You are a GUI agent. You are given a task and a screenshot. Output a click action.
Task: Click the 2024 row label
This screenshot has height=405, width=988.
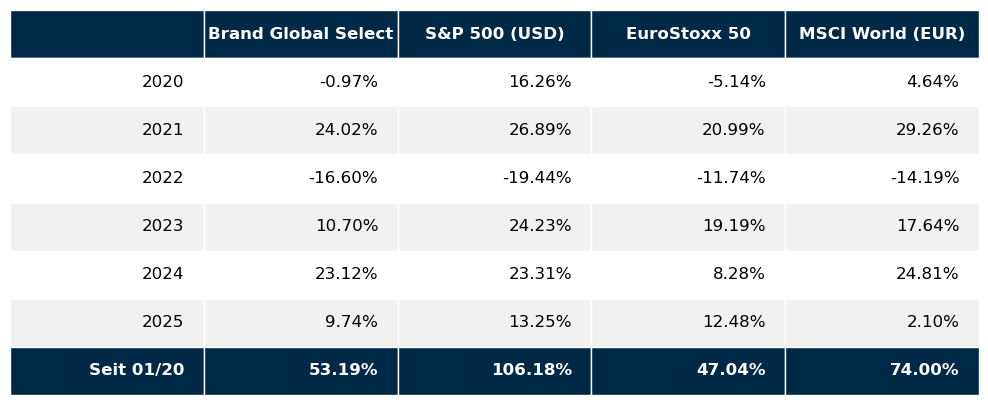[x=162, y=274]
